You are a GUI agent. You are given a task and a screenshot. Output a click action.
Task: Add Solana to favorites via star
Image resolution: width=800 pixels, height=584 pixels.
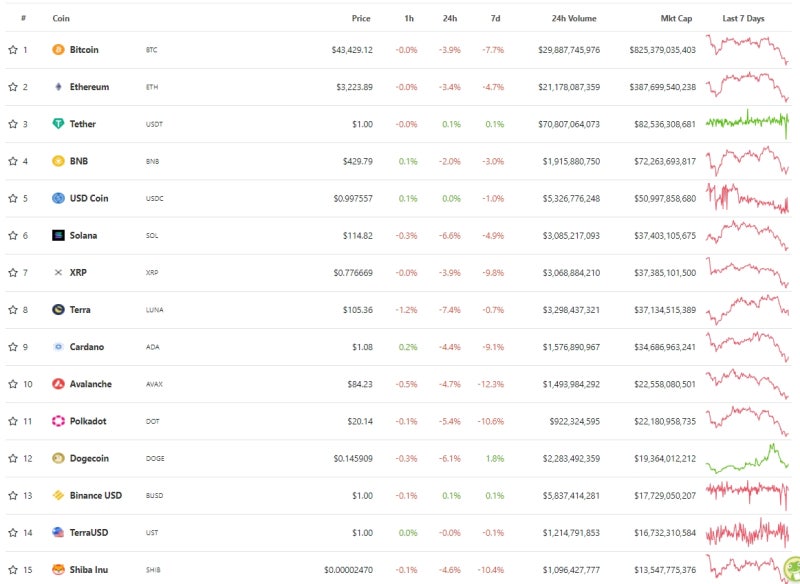13,235
